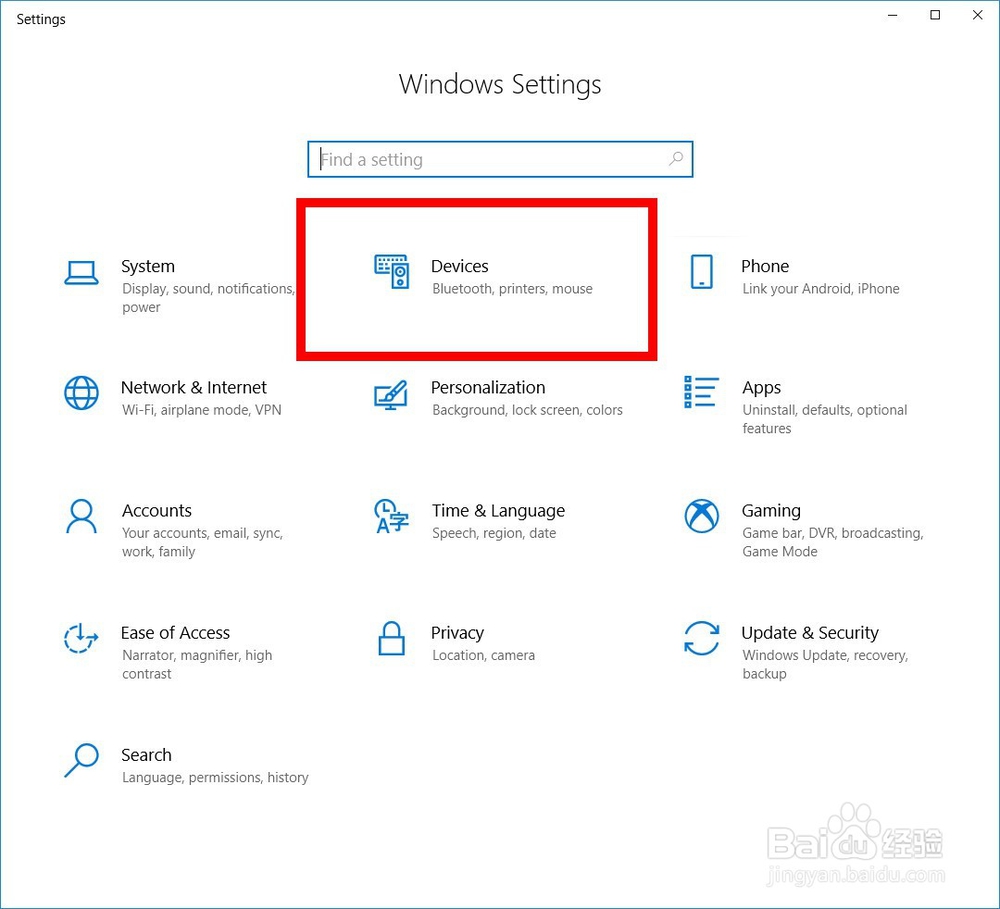This screenshot has height=909, width=1000.
Task: Click the magnifier icon in search box
Action: (x=676, y=158)
